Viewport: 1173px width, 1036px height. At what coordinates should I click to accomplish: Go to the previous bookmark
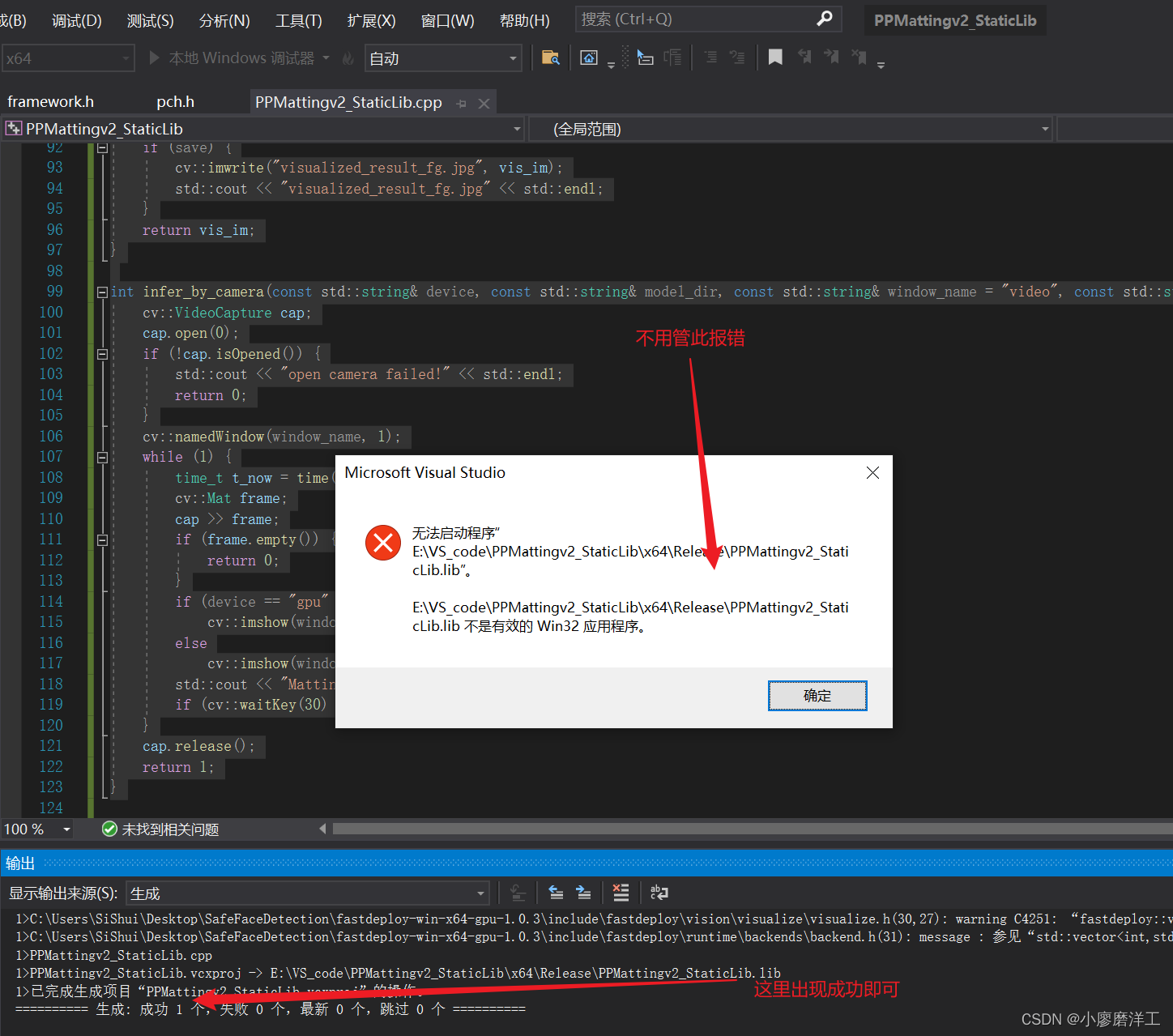804,58
